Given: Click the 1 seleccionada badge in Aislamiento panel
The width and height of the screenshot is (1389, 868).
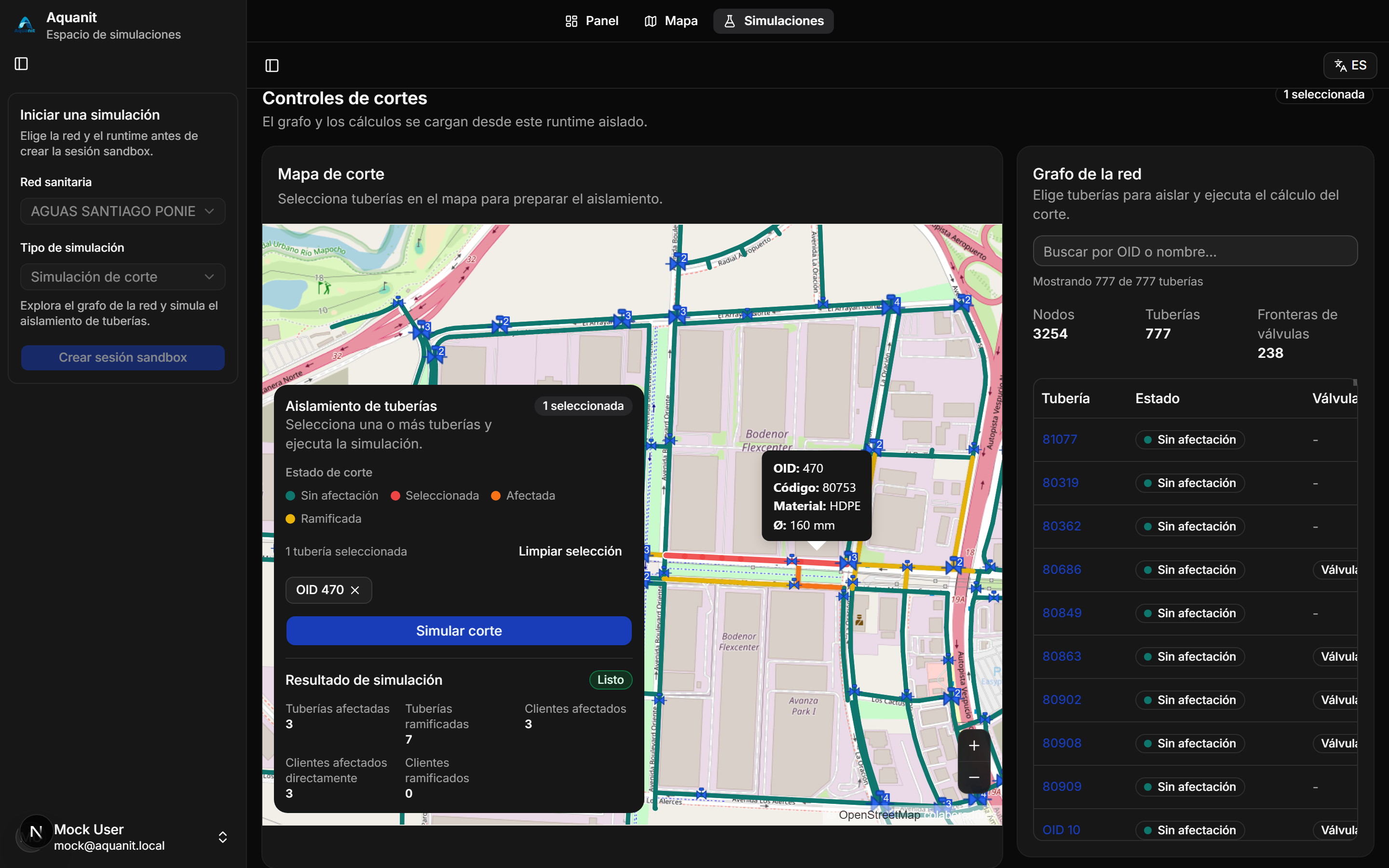Looking at the screenshot, I should pos(583,406).
